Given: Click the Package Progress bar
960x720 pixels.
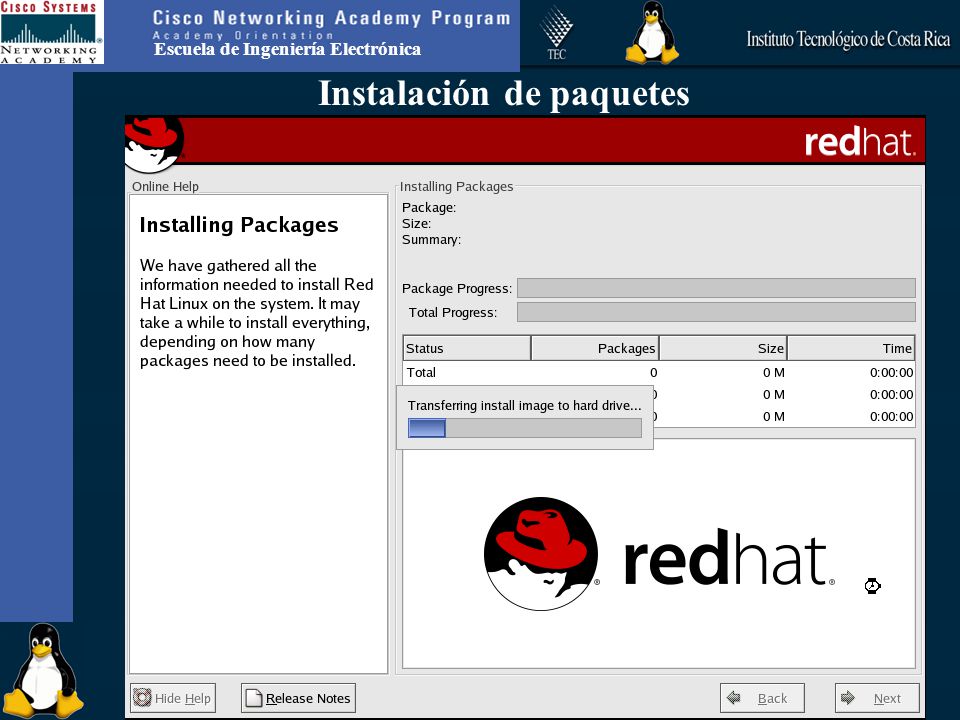Looking at the screenshot, I should pyautogui.click(x=716, y=288).
